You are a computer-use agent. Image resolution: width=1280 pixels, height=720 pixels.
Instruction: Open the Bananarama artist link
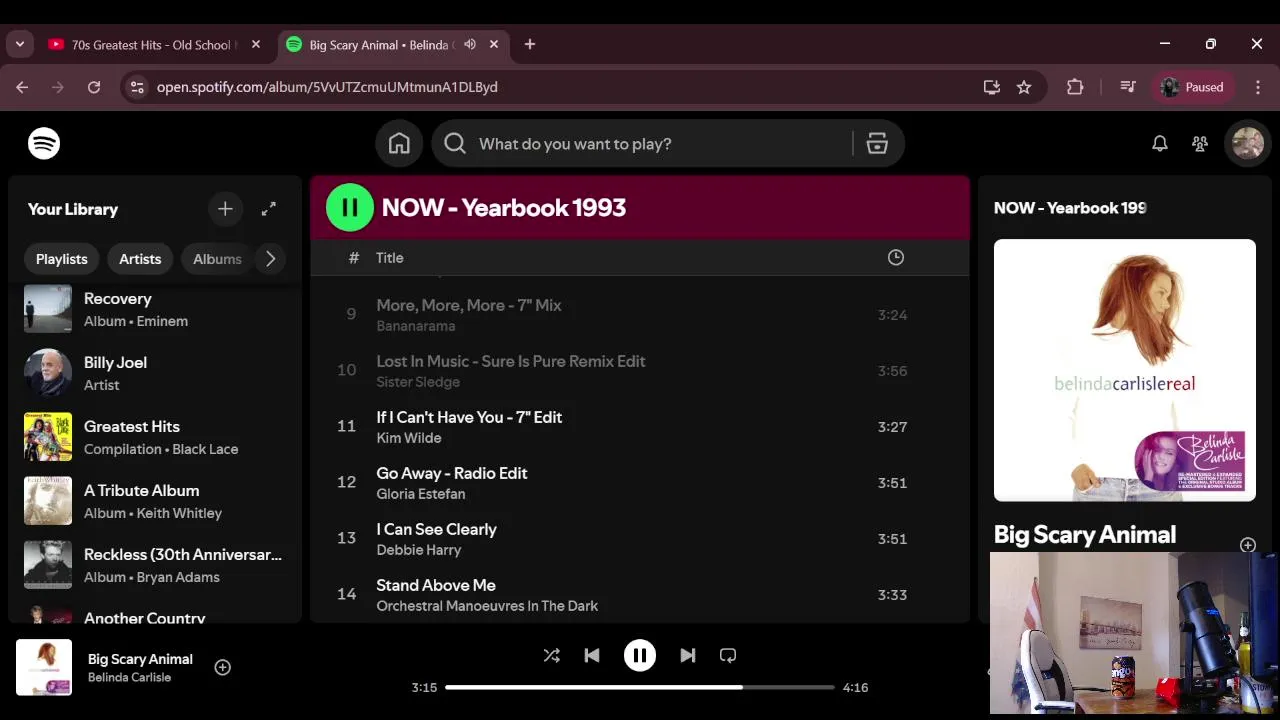pos(416,326)
